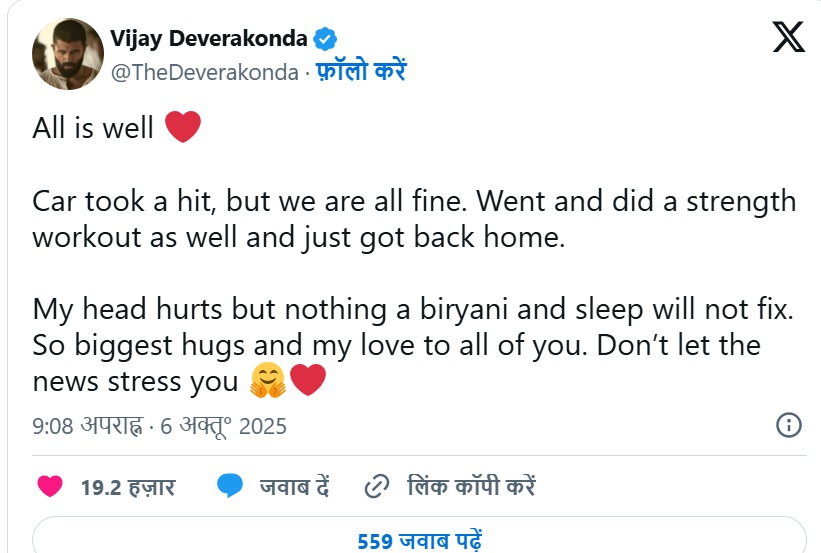This screenshot has width=821, height=553.
Task: Open the Twitter info circle icon
Action: tap(789, 425)
